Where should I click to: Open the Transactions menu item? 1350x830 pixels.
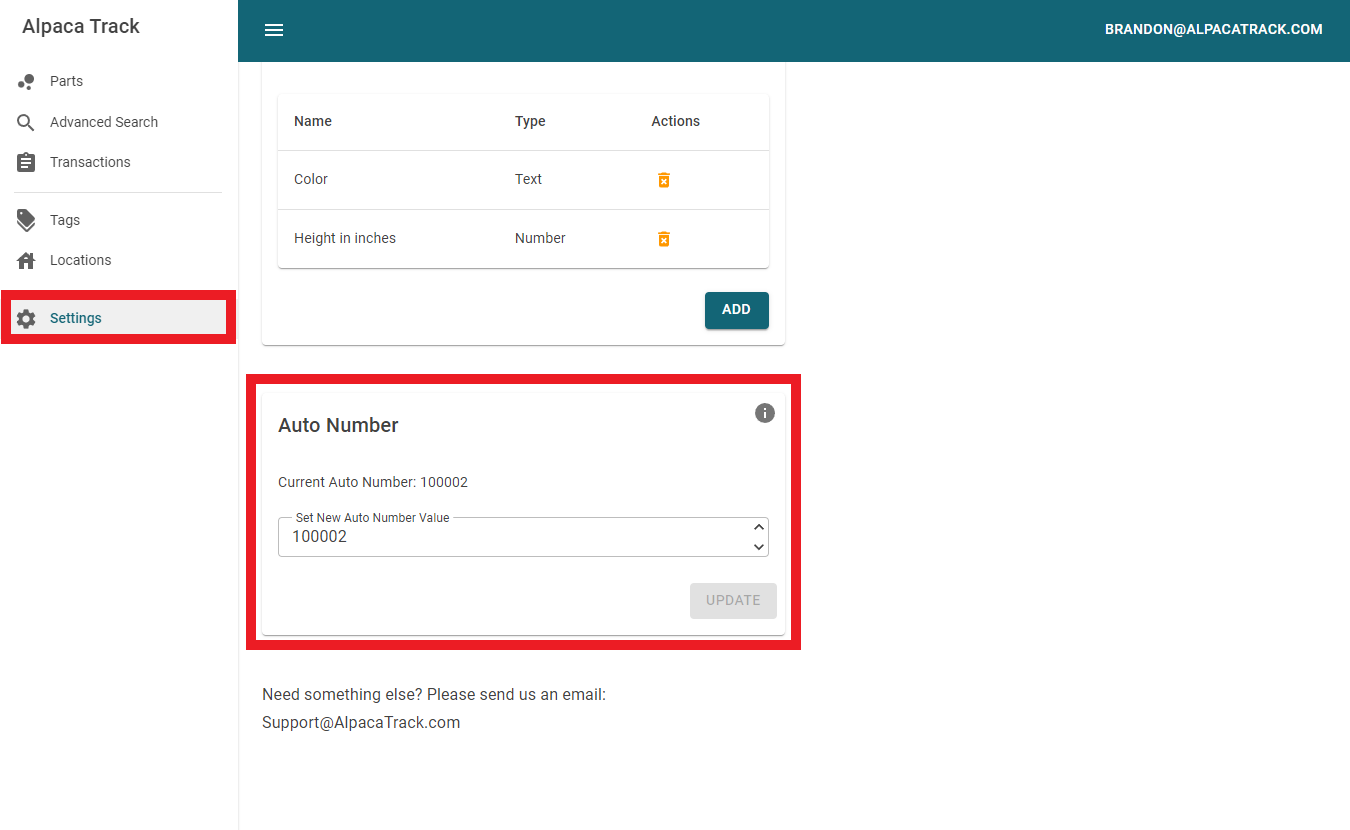(x=90, y=162)
